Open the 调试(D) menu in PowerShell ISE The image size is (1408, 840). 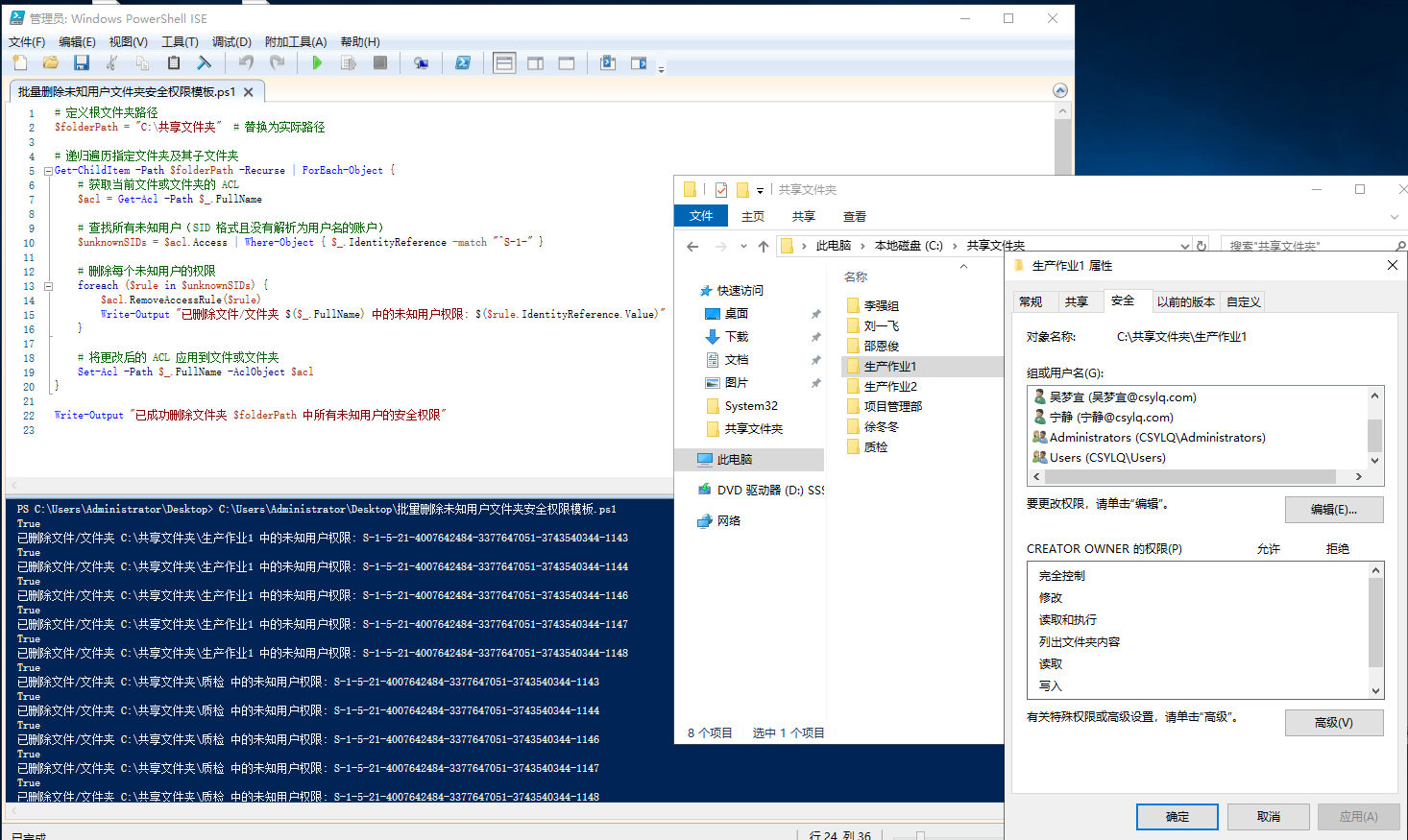pyautogui.click(x=231, y=42)
